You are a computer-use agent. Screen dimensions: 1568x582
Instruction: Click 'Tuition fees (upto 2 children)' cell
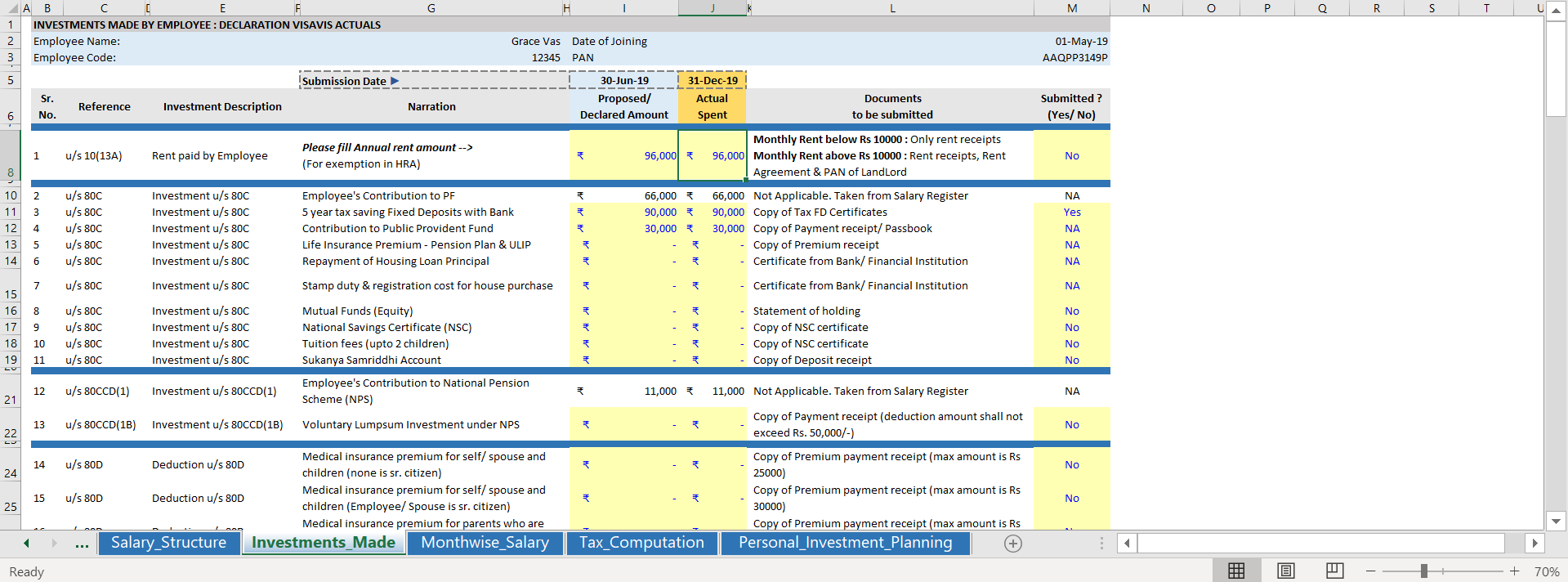[431, 343]
